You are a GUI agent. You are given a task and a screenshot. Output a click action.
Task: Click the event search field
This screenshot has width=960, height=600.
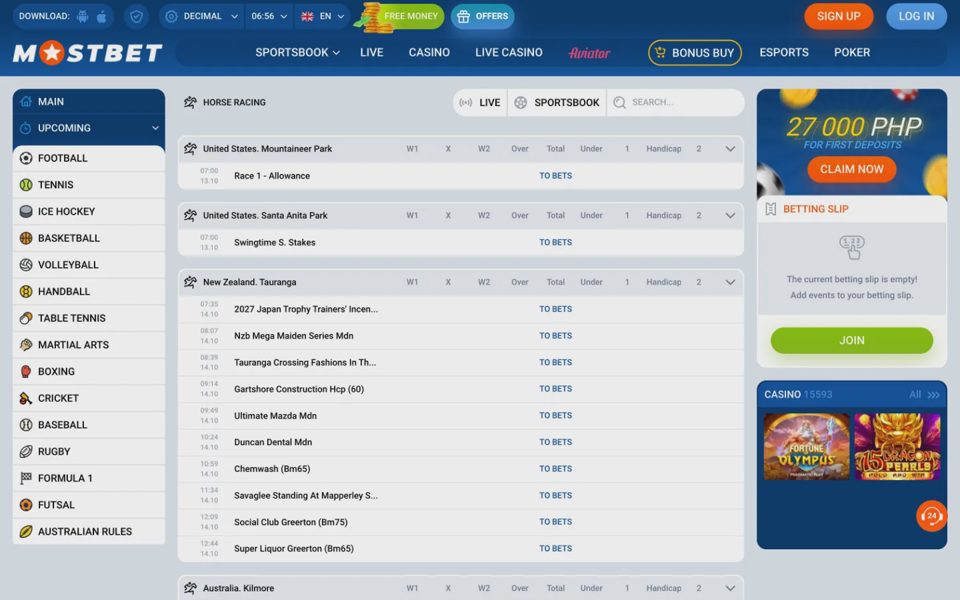click(x=675, y=102)
